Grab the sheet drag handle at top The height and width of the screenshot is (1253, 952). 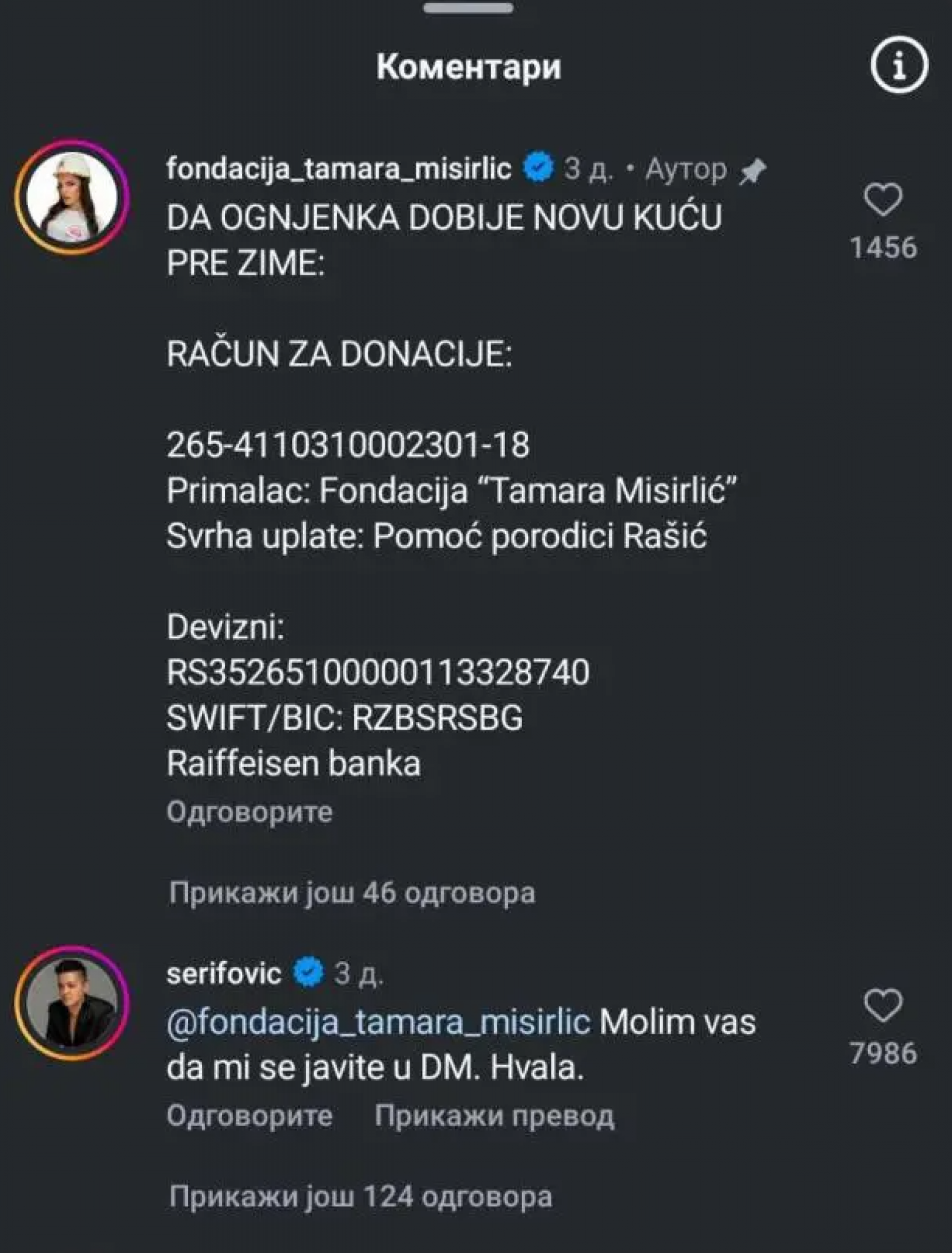[468, 9]
